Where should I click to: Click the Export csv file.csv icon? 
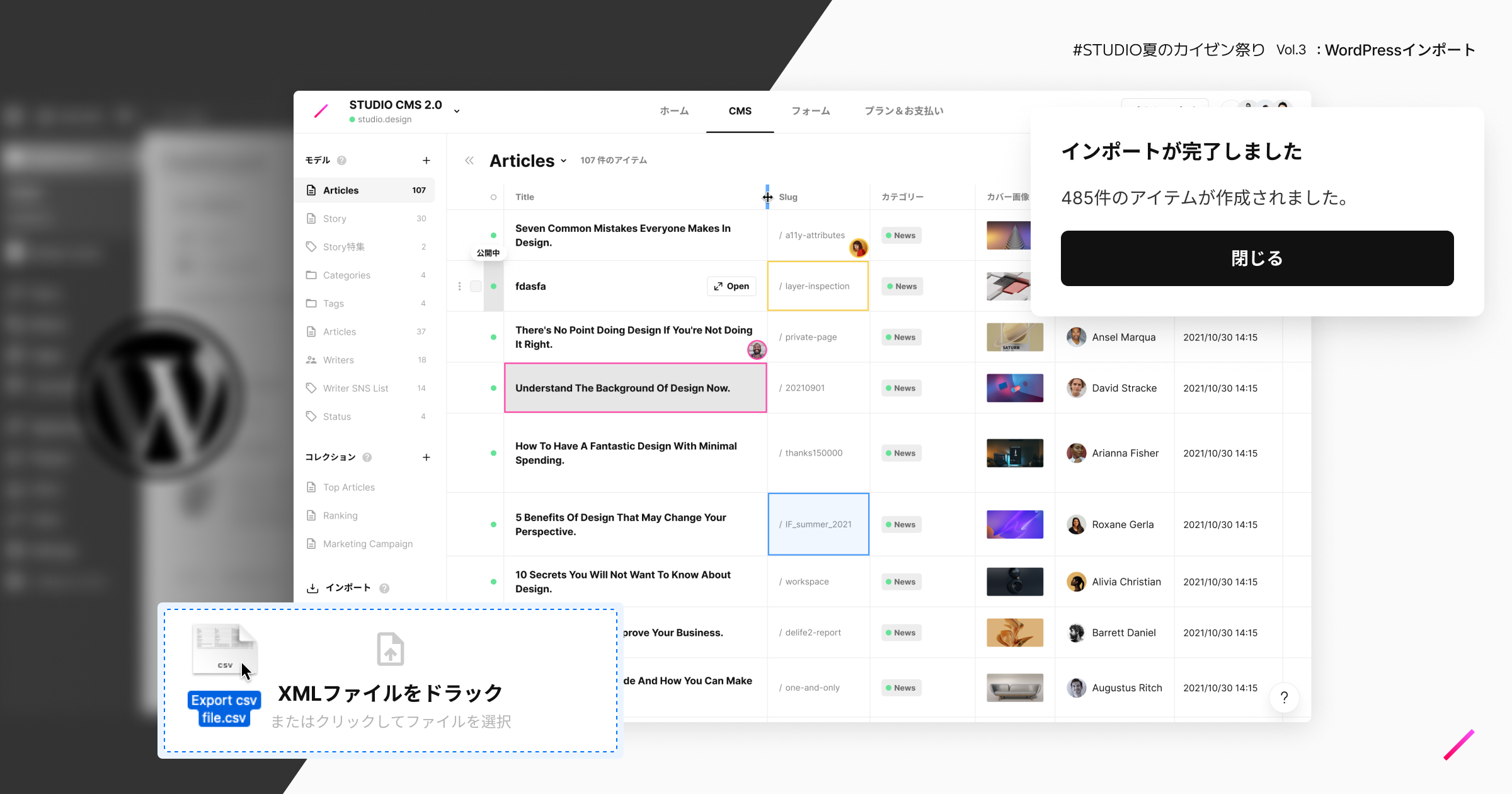click(224, 675)
